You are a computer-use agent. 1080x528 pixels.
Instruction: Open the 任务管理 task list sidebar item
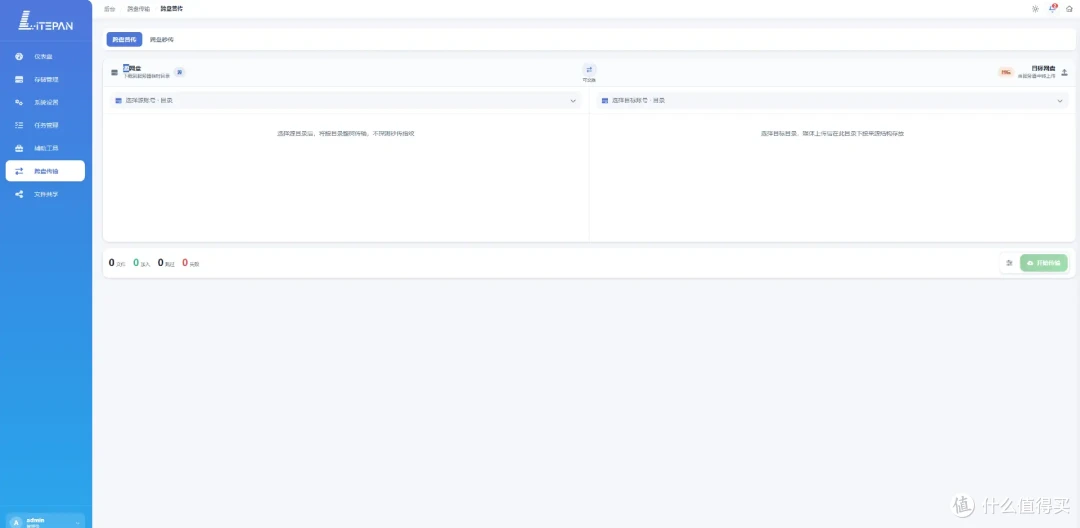click(45, 125)
